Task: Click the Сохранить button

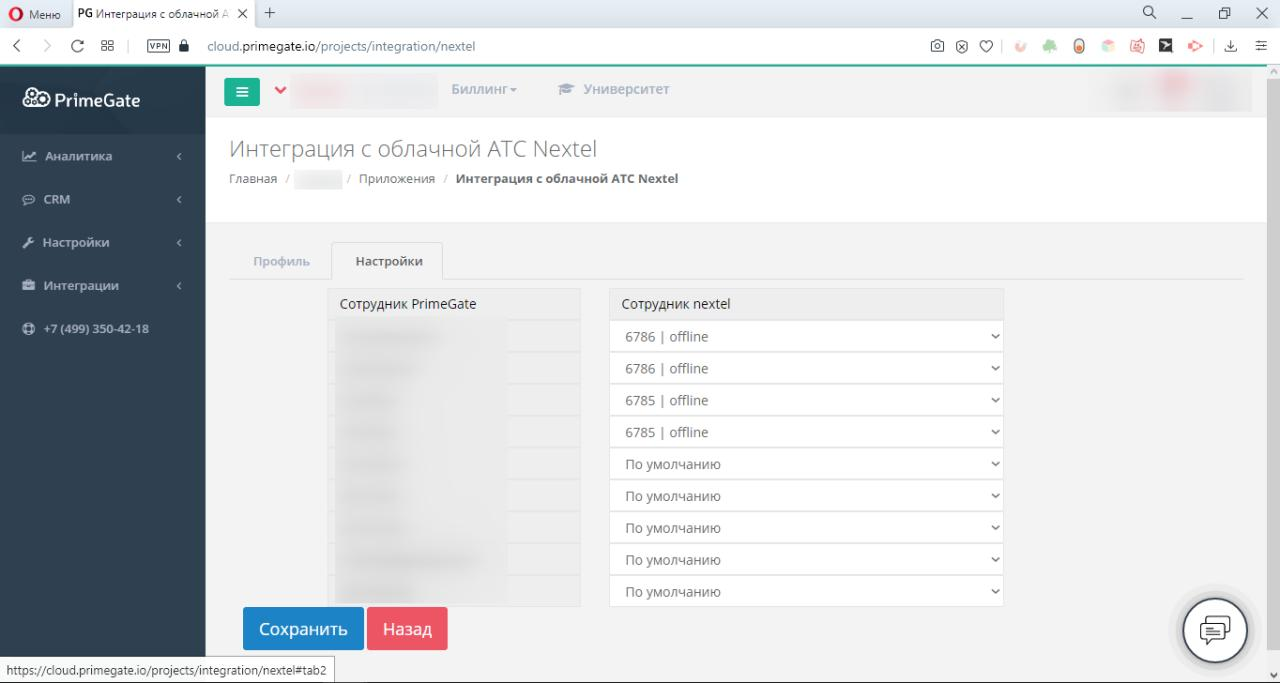Action: point(303,629)
